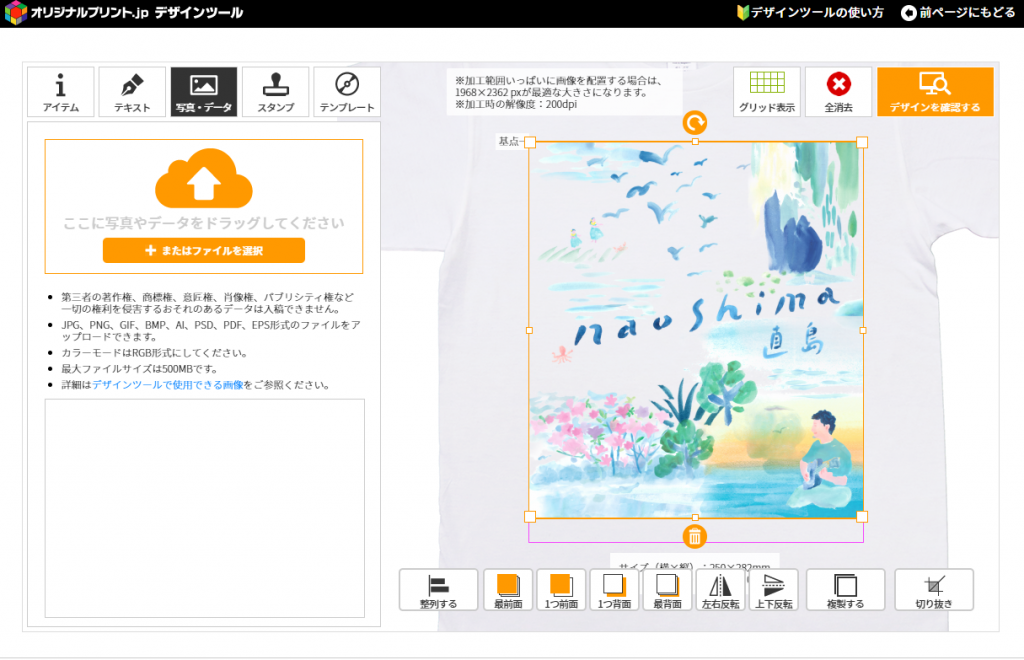The image size is (1024, 660).
Task: Click the right-middle edge handle
Action: pos(863,330)
